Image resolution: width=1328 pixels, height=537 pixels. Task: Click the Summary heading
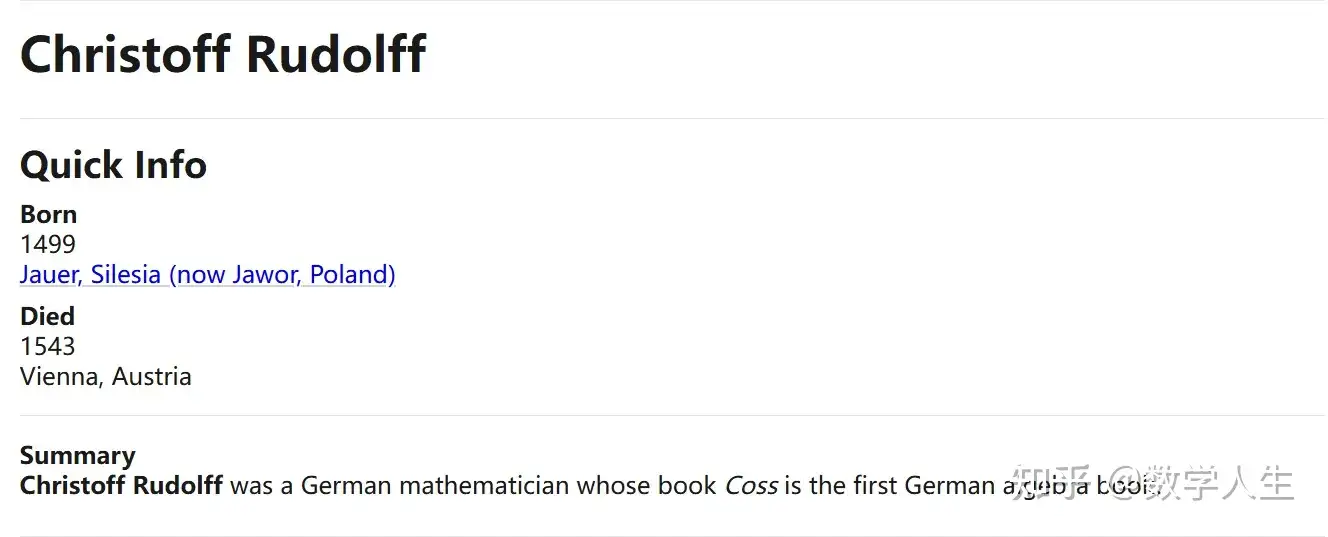pyautogui.click(x=77, y=456)
